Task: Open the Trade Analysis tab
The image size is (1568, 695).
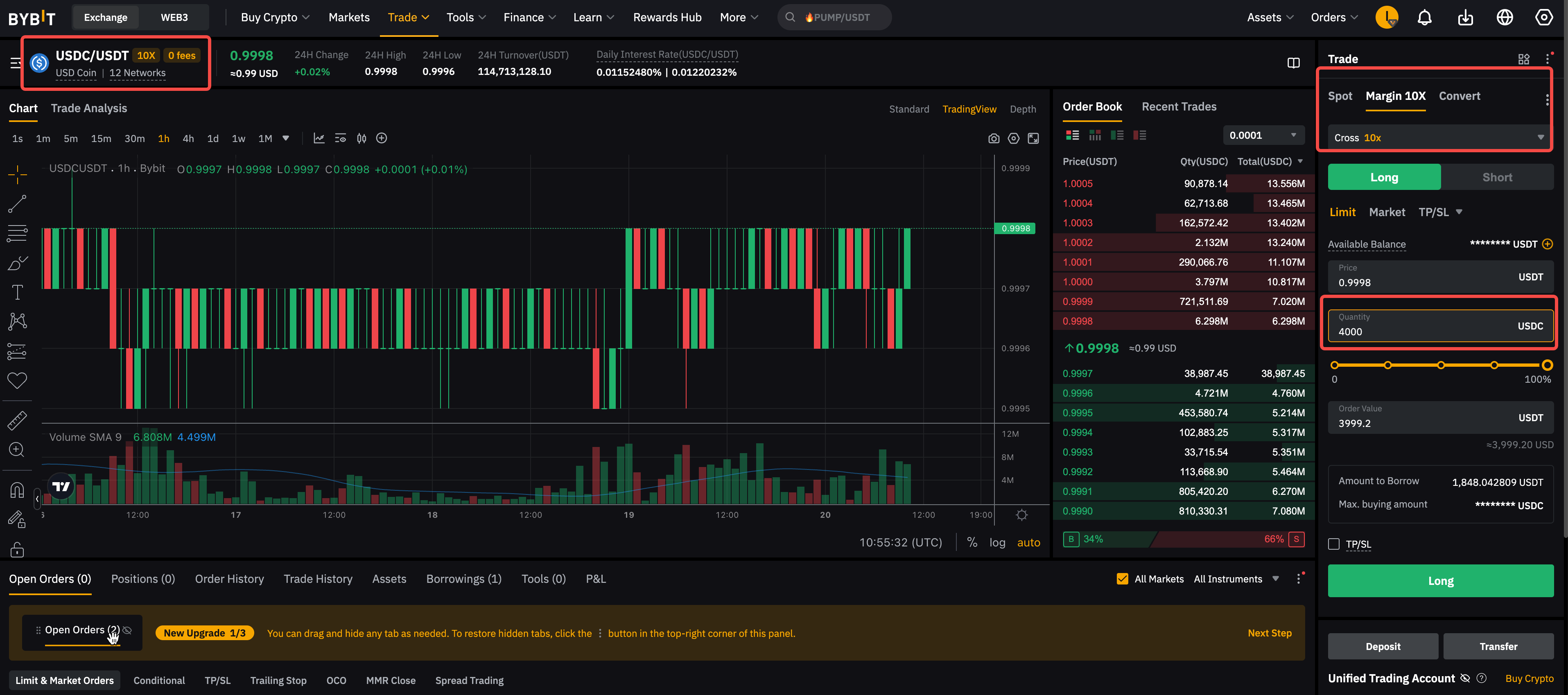Action: 89,108
